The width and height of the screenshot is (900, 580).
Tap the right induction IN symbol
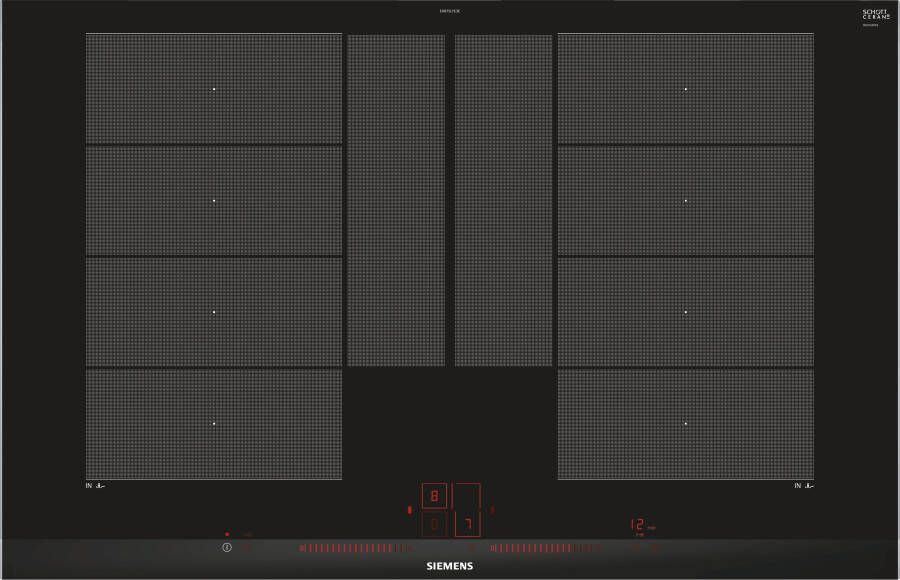[804, 486]
